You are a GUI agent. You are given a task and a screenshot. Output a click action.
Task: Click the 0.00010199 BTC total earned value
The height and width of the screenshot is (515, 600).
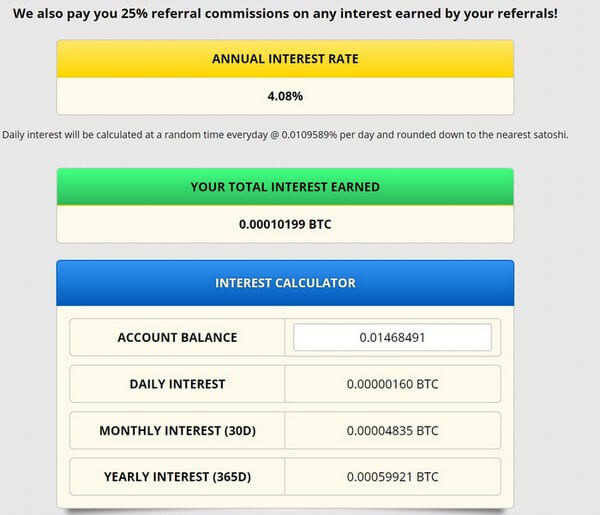[285, 224]
